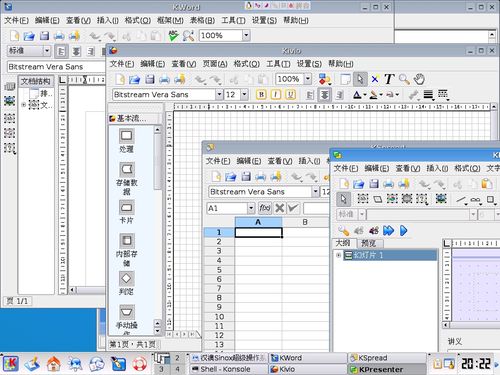The height and width of the screenshot is (375, 500).
Task: Switch to the 预览 tab in KPresenter
Action: coord(369,243)
